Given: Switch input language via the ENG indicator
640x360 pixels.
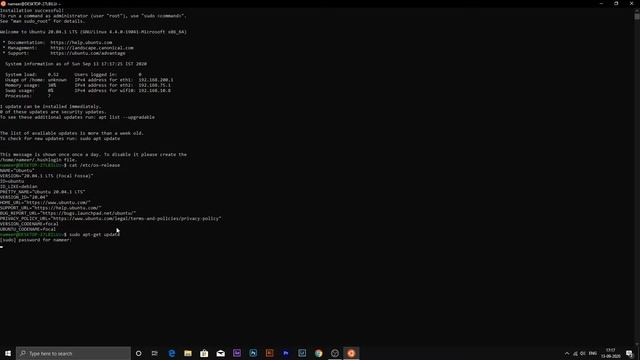Looking at the screenshot, I should pos(593,353).
